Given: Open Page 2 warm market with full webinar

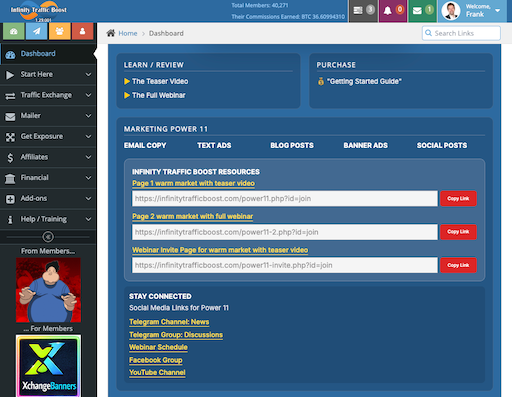Looking at the screenshot, I should (192, 216).
